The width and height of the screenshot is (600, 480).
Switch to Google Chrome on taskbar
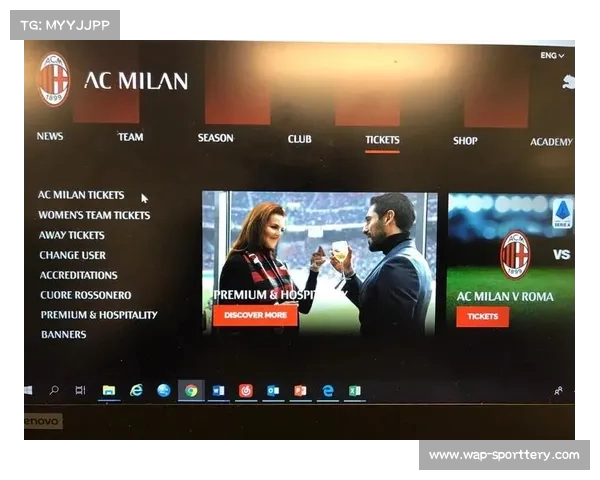point(191,391)
